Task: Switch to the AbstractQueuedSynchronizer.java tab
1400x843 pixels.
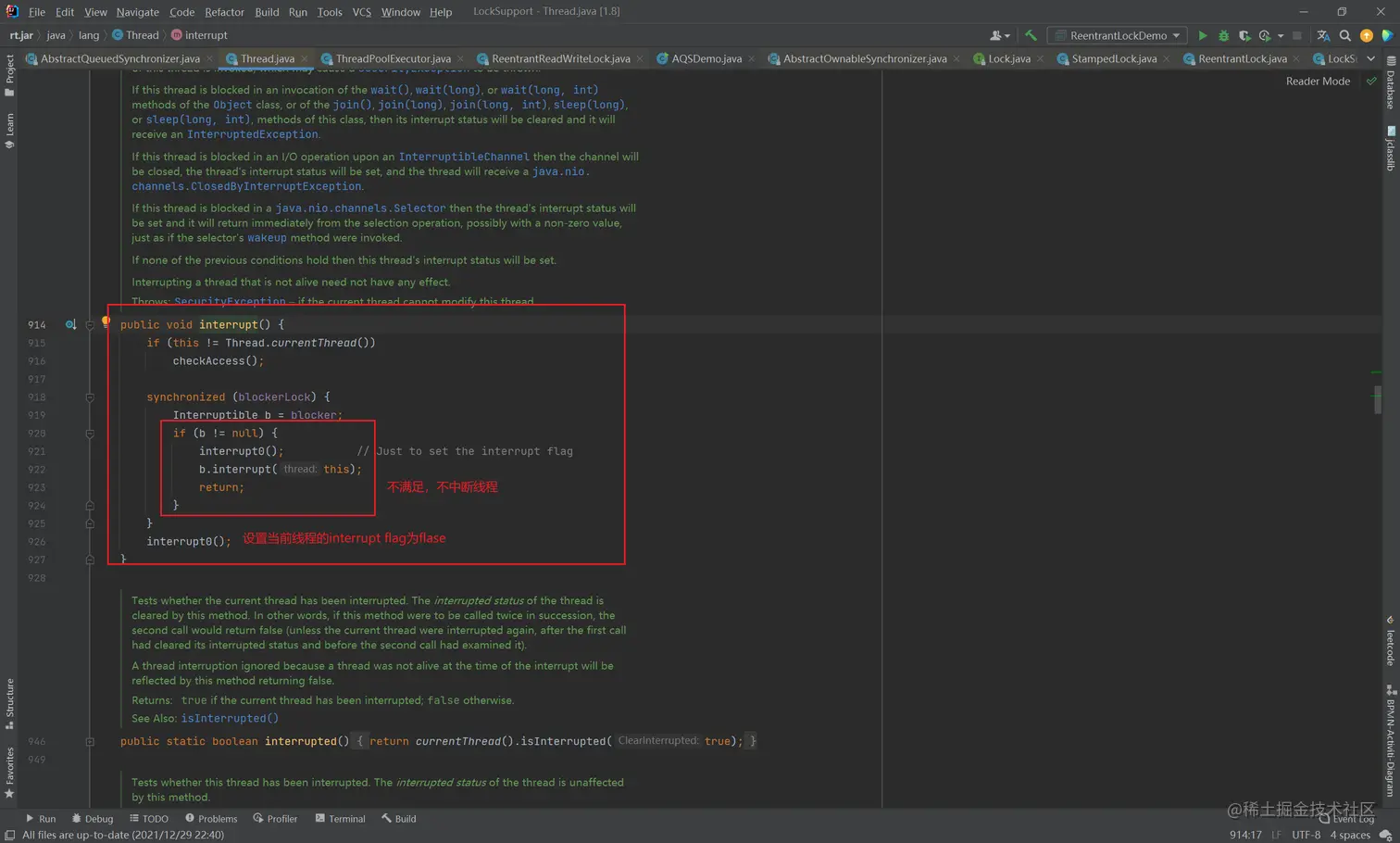Action: click(119, 58)
